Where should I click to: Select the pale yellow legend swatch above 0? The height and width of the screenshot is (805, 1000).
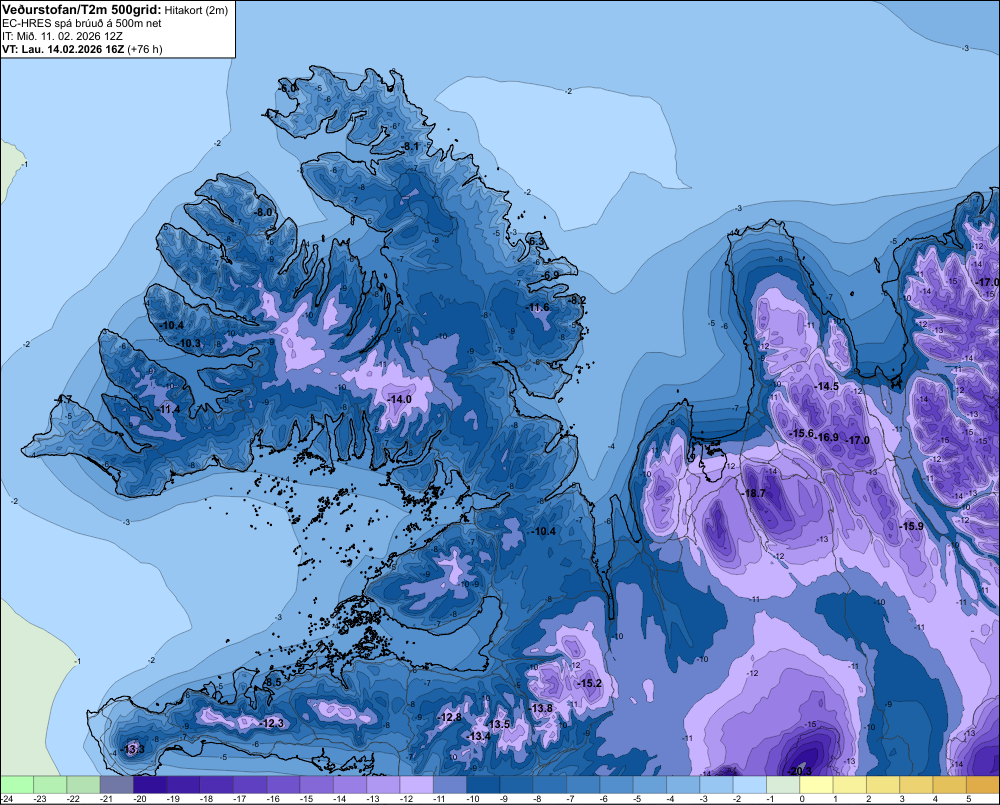point(816,784)
